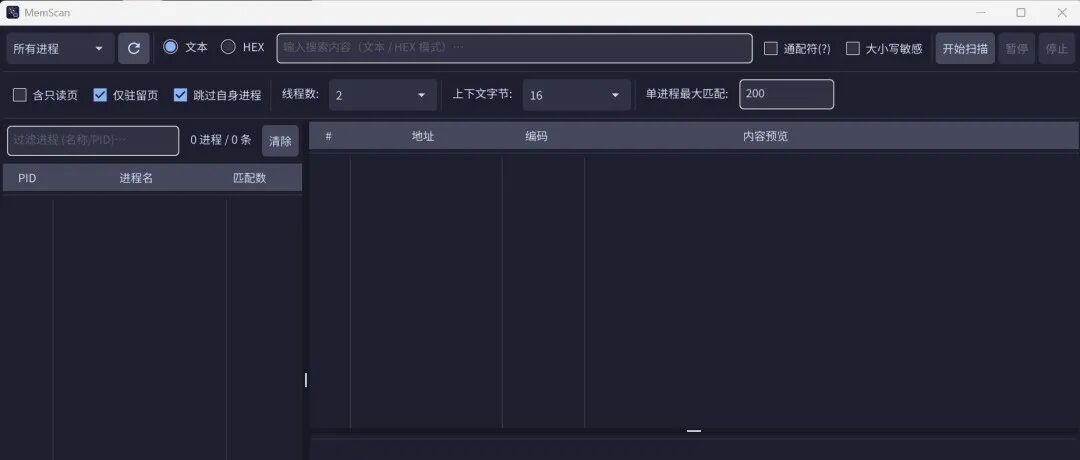1080x460 pixels.
Task: Click the 暂停 button
Action: coord(1017,48)
